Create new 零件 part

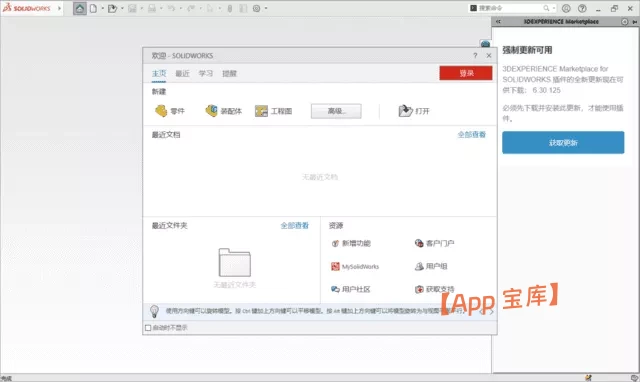(170, 111)
